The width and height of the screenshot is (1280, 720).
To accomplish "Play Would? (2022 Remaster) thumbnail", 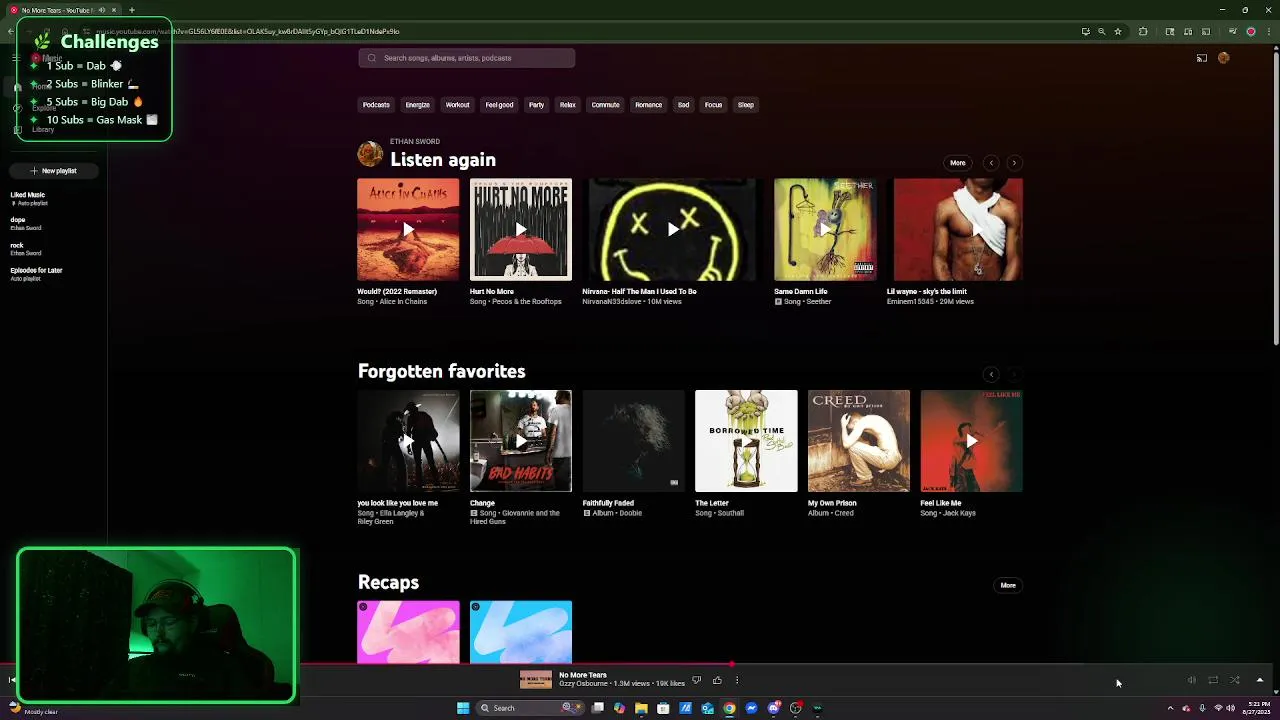I will [x=408, y=230].
